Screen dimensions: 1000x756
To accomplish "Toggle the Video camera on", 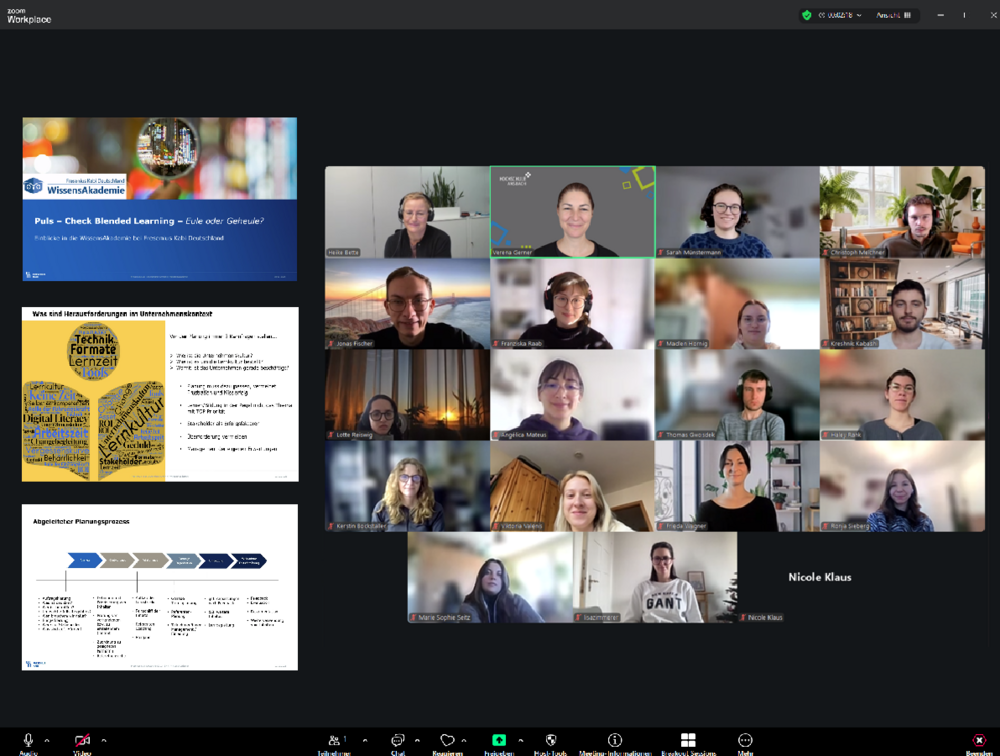I will tap(82, 741).
